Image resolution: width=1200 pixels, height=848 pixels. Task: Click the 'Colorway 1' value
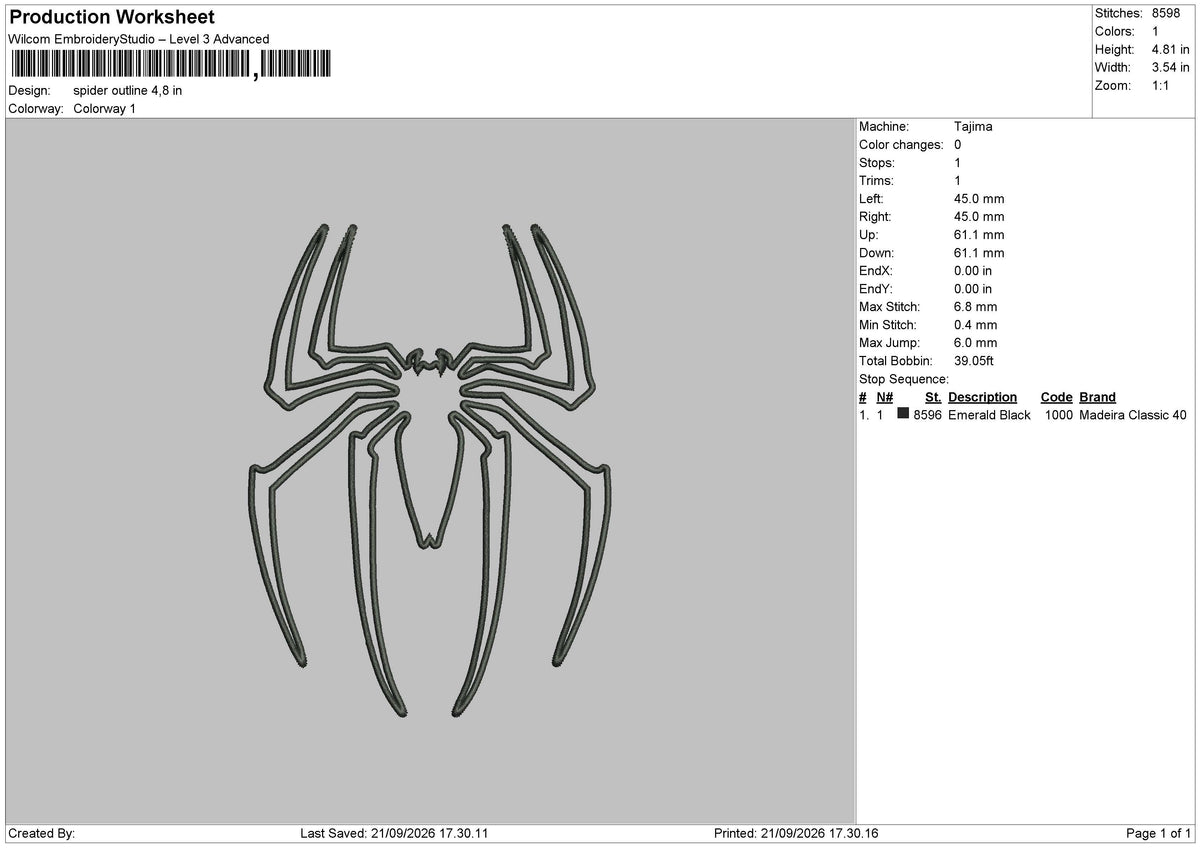coord(105,108)
